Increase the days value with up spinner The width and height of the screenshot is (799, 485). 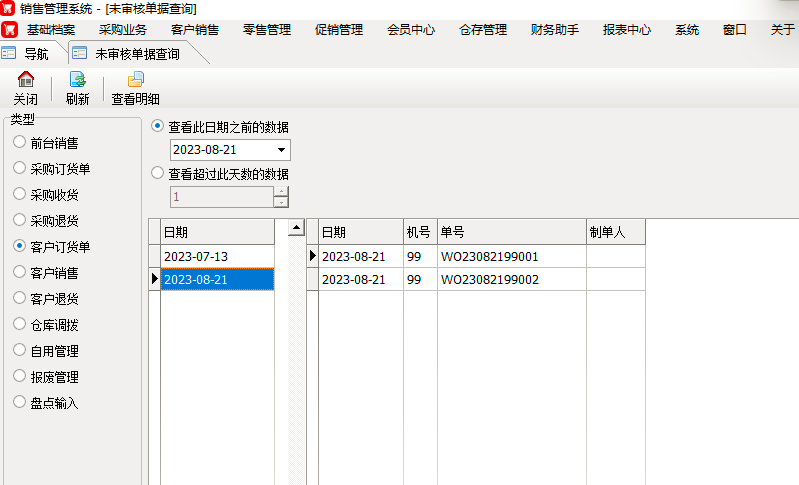pyautogui.click(x=281, y=192)
